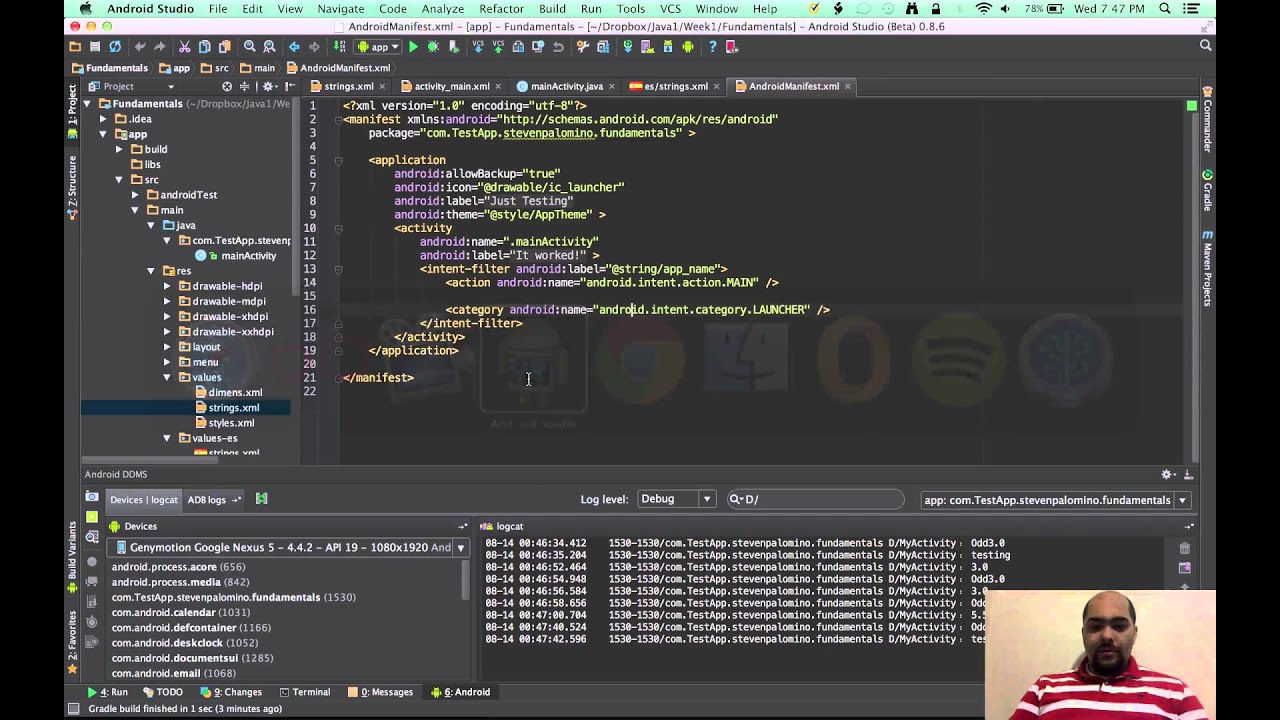Open the logcat app filter dropdown
Viewport: 1280px width, 720px height.
[x=1055, y=500]
